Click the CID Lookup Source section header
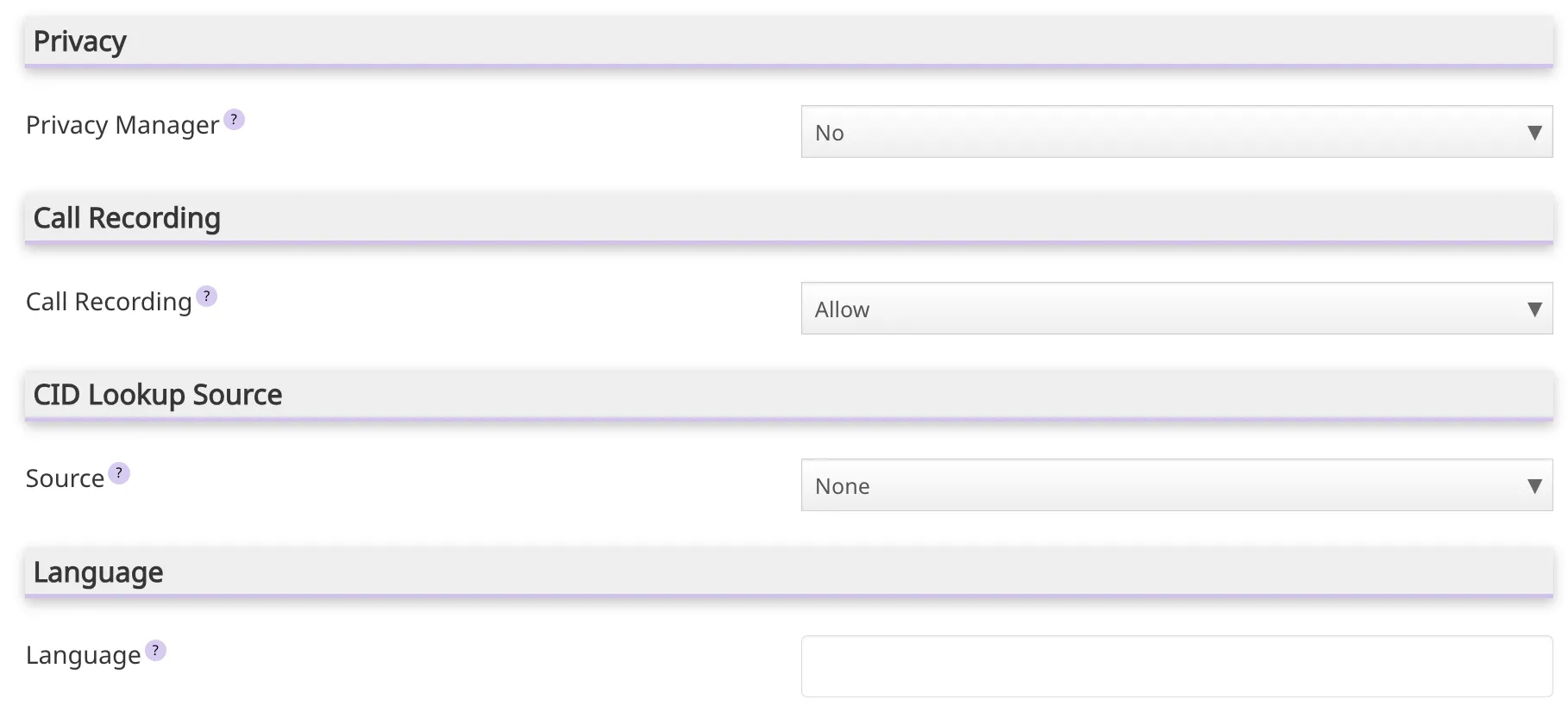This screenshot has height=712, width=1568. point(157,395)
